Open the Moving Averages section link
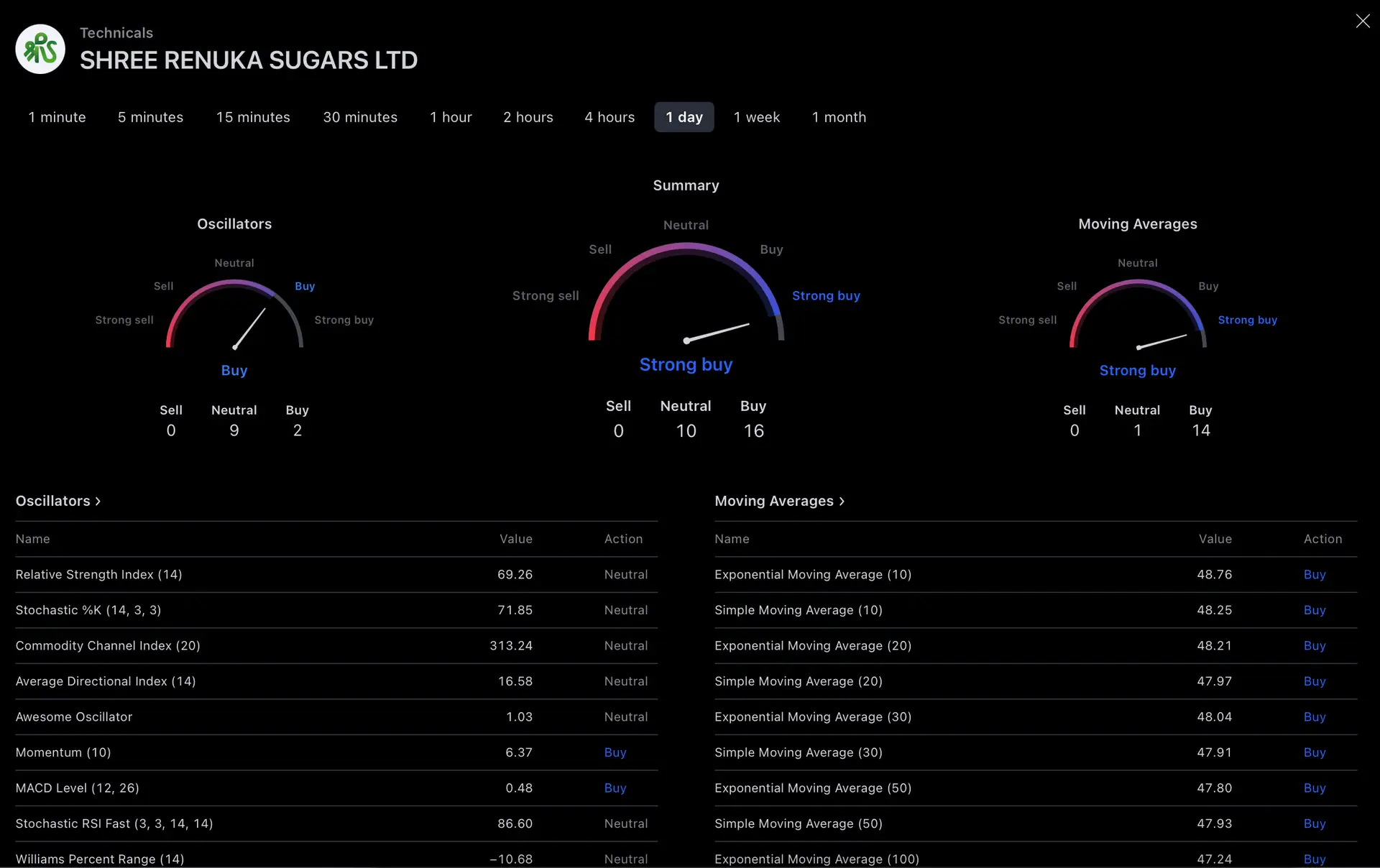Viewport: 1380px width, 868px height. (780, 501)
